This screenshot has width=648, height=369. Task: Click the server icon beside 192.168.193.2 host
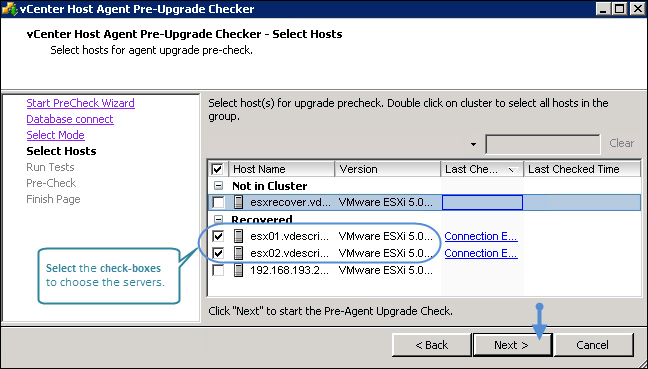[x=238, y=270]
